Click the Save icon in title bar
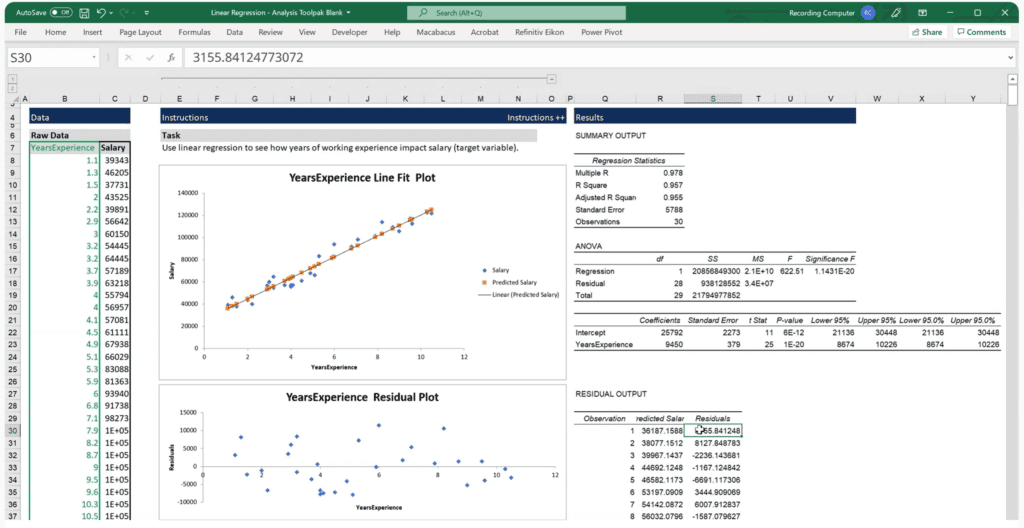Screen dimensions: 1024x528 pos(84,12)
